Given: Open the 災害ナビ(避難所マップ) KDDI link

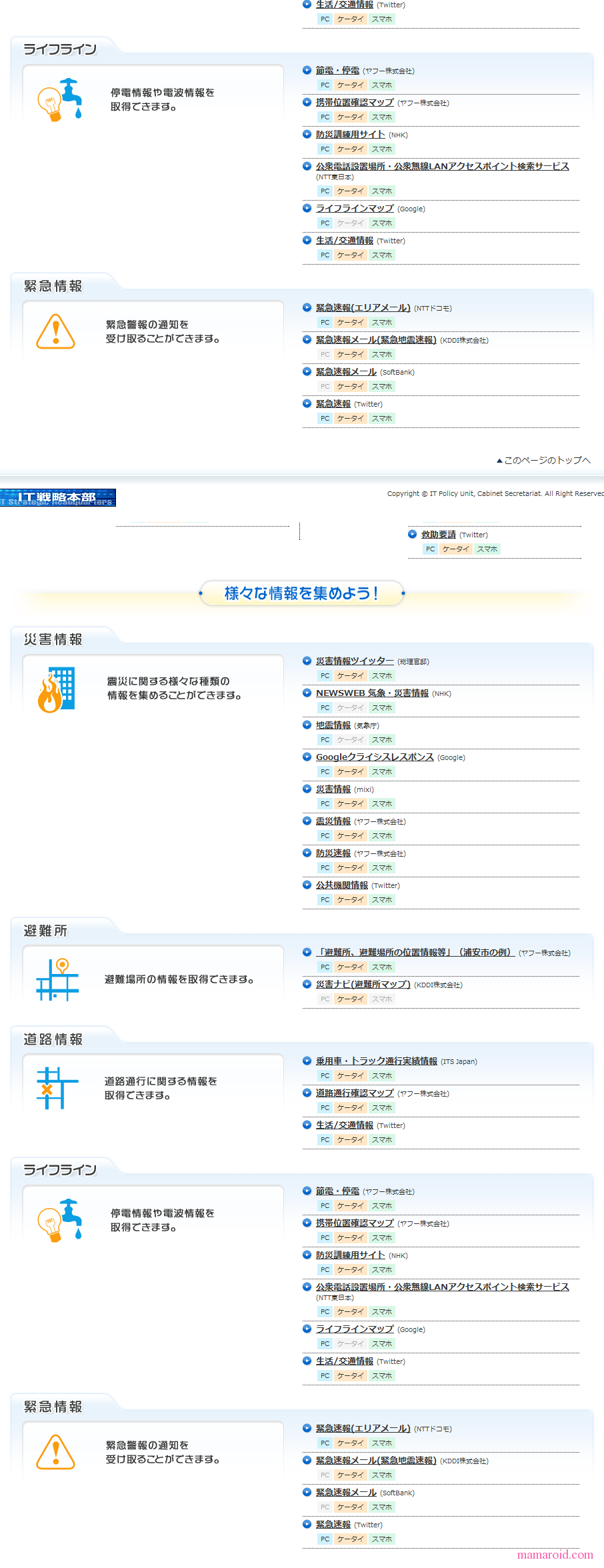Looking at the screenshot, I should (363, 985).
